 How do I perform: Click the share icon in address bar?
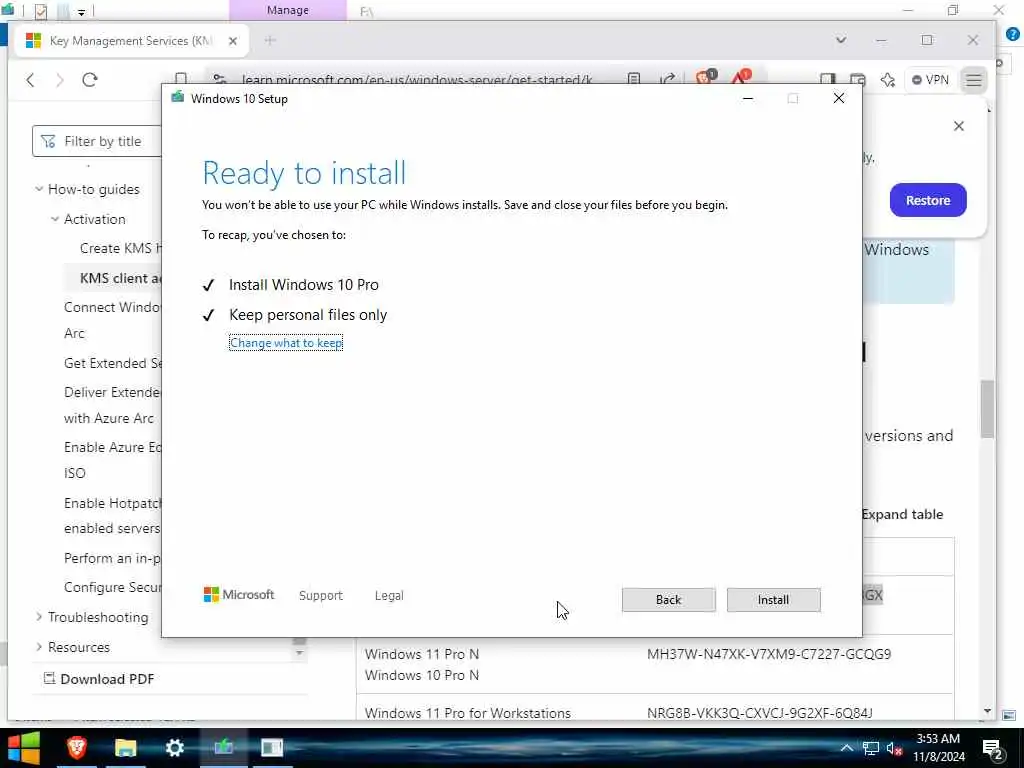(667, 79)
